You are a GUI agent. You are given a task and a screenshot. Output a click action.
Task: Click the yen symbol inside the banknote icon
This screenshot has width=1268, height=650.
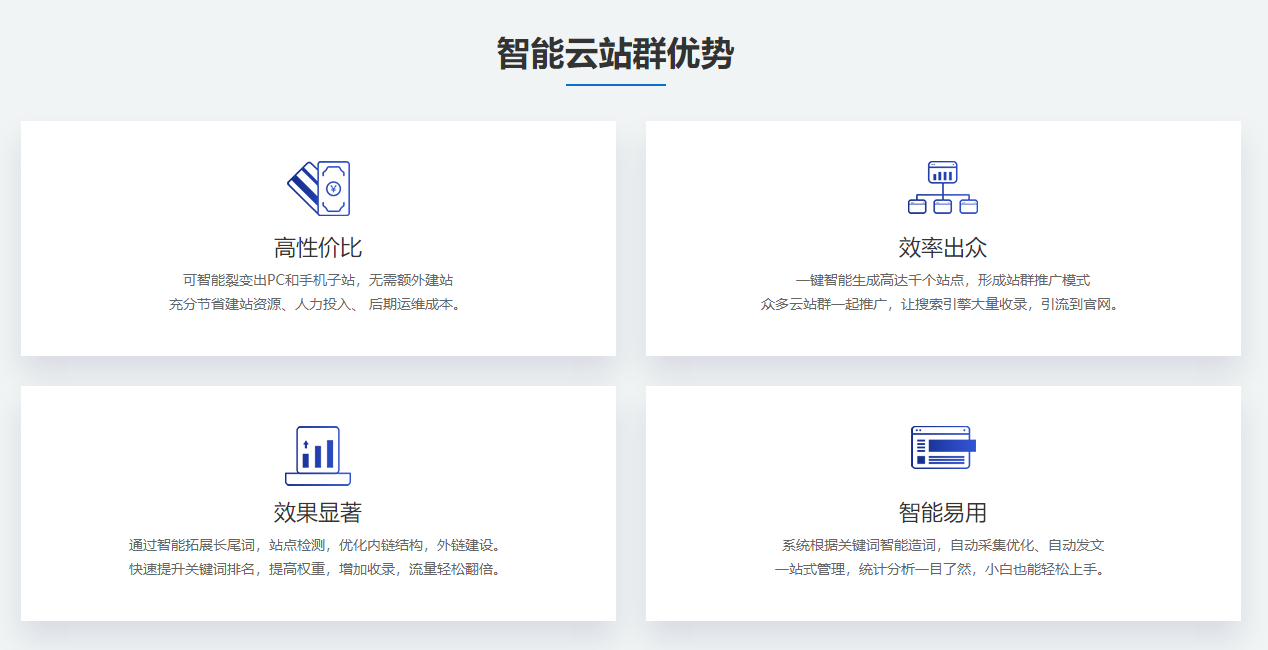pos(334,188)
